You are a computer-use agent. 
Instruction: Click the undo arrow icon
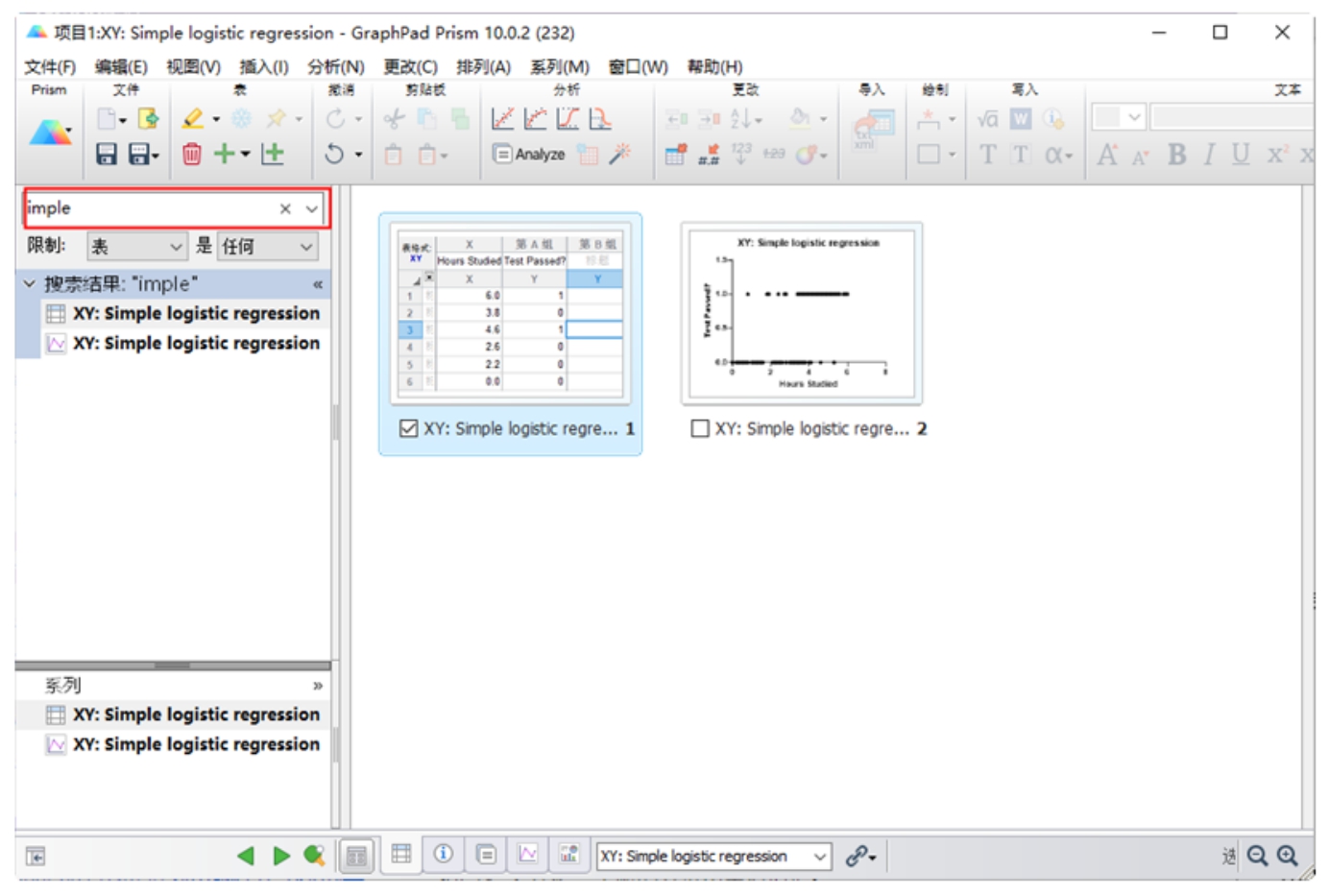click(334, 154)
